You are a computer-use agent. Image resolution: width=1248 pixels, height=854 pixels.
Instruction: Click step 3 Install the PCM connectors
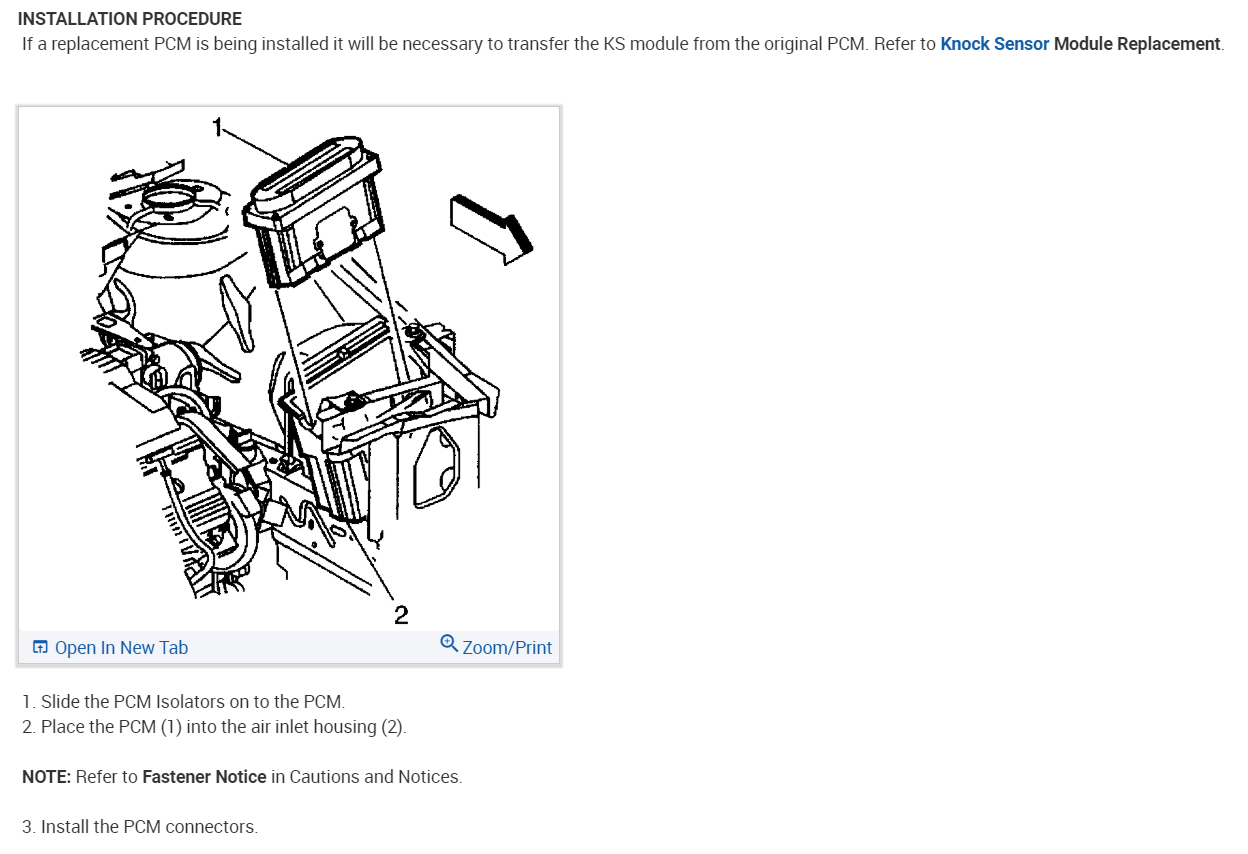(140, 828)
